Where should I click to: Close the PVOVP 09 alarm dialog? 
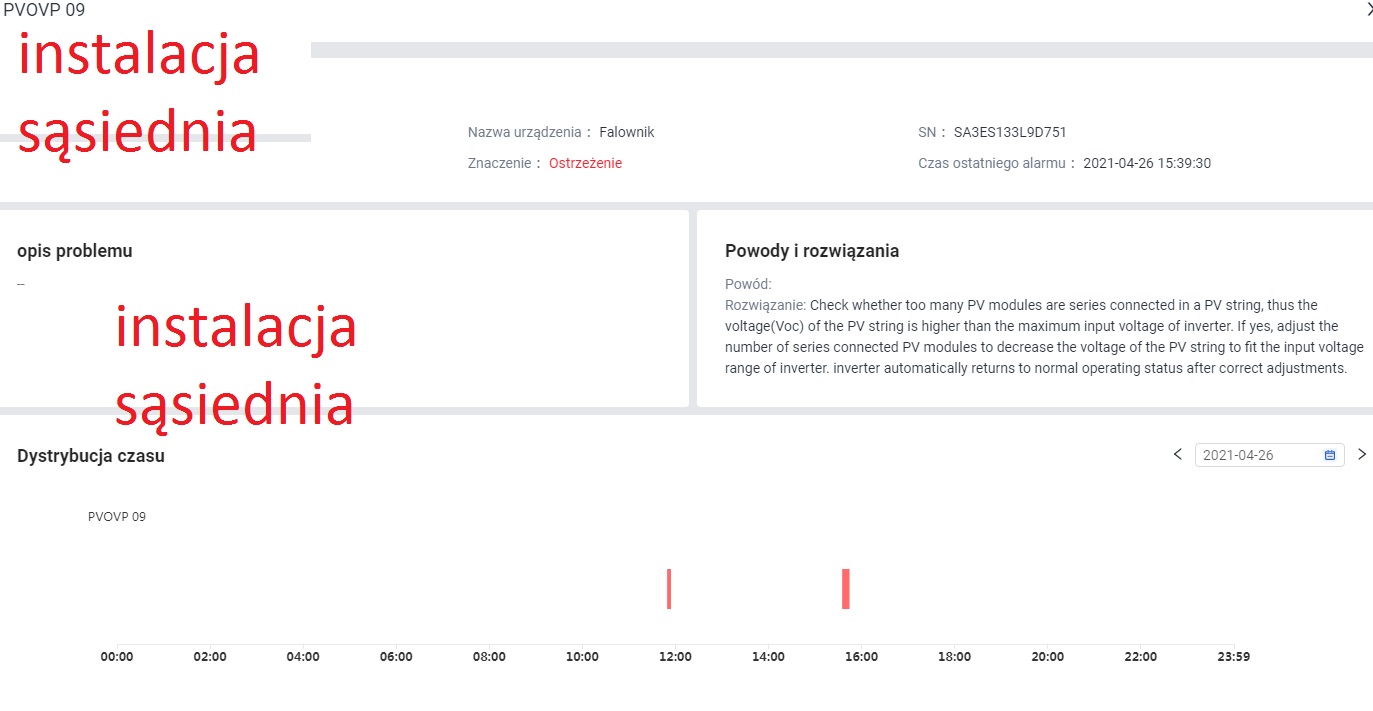click(x=1368, y=9)
